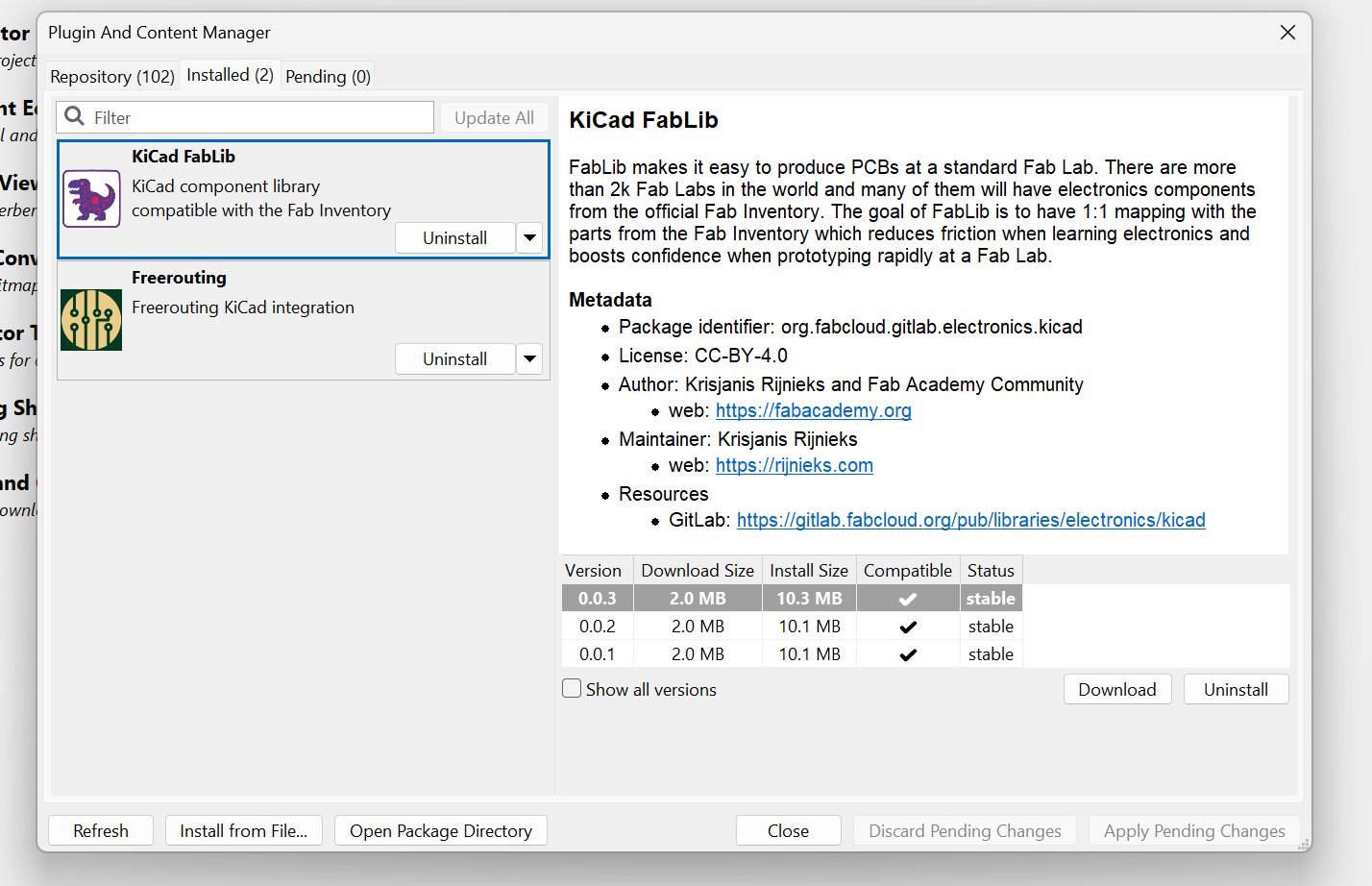Switch to the Repository tab
Image resolution: width=1372 pixels, height=886 pixels.
click(x=111, y=76)
